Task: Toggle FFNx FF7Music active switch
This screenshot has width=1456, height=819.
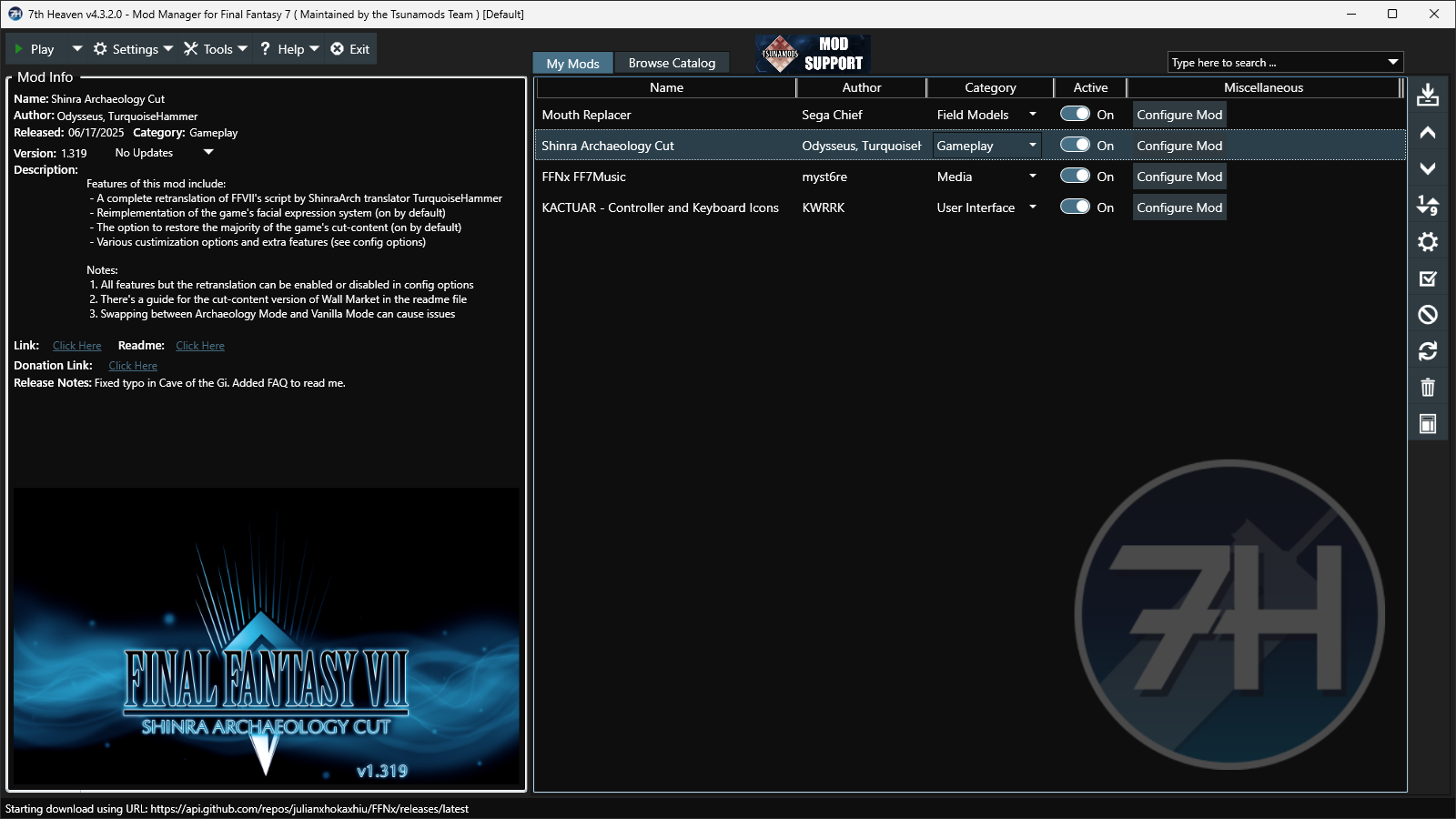Action: click(x=1075, y=176)
